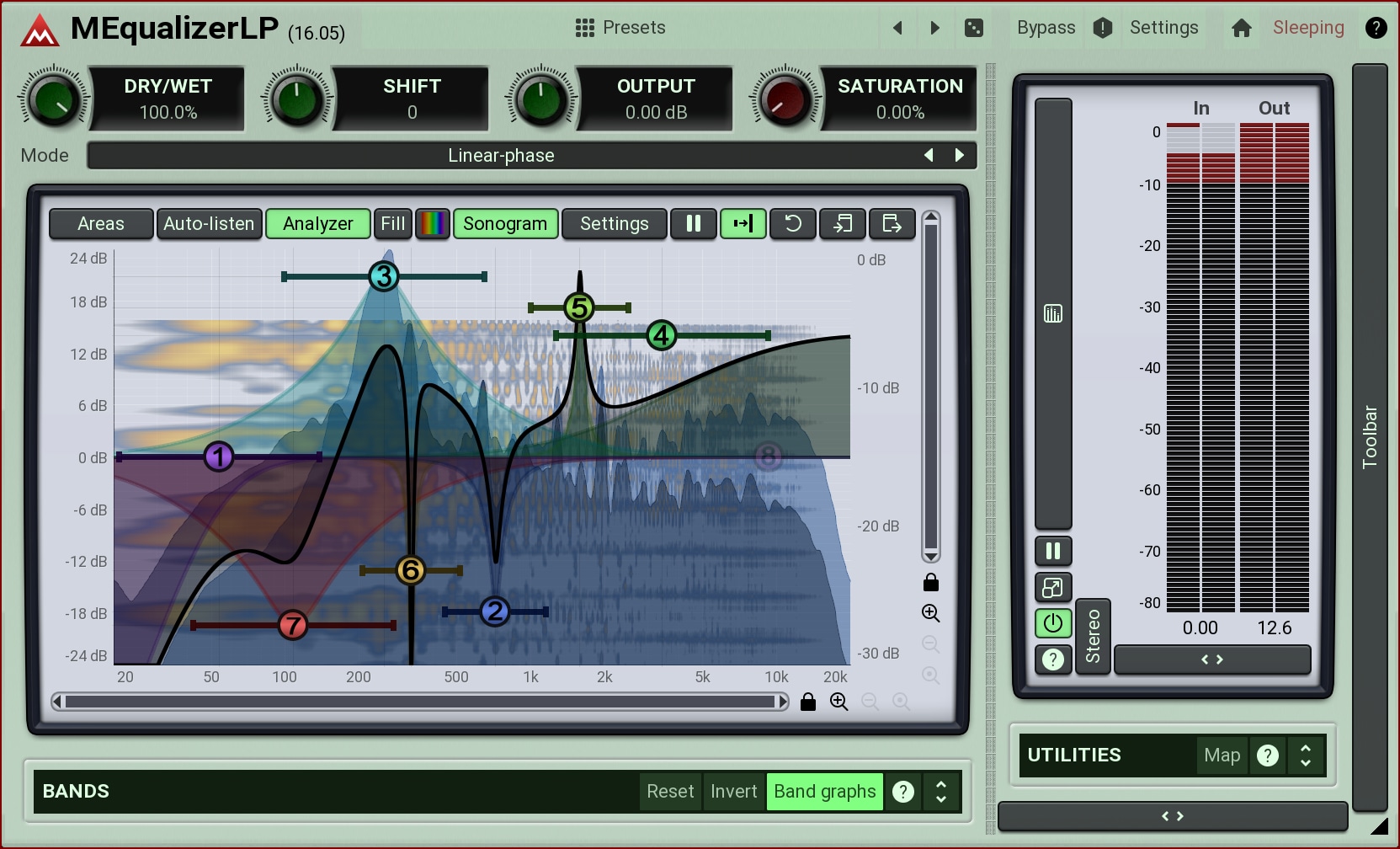Open the help question mark at top right

point(1376,28)
